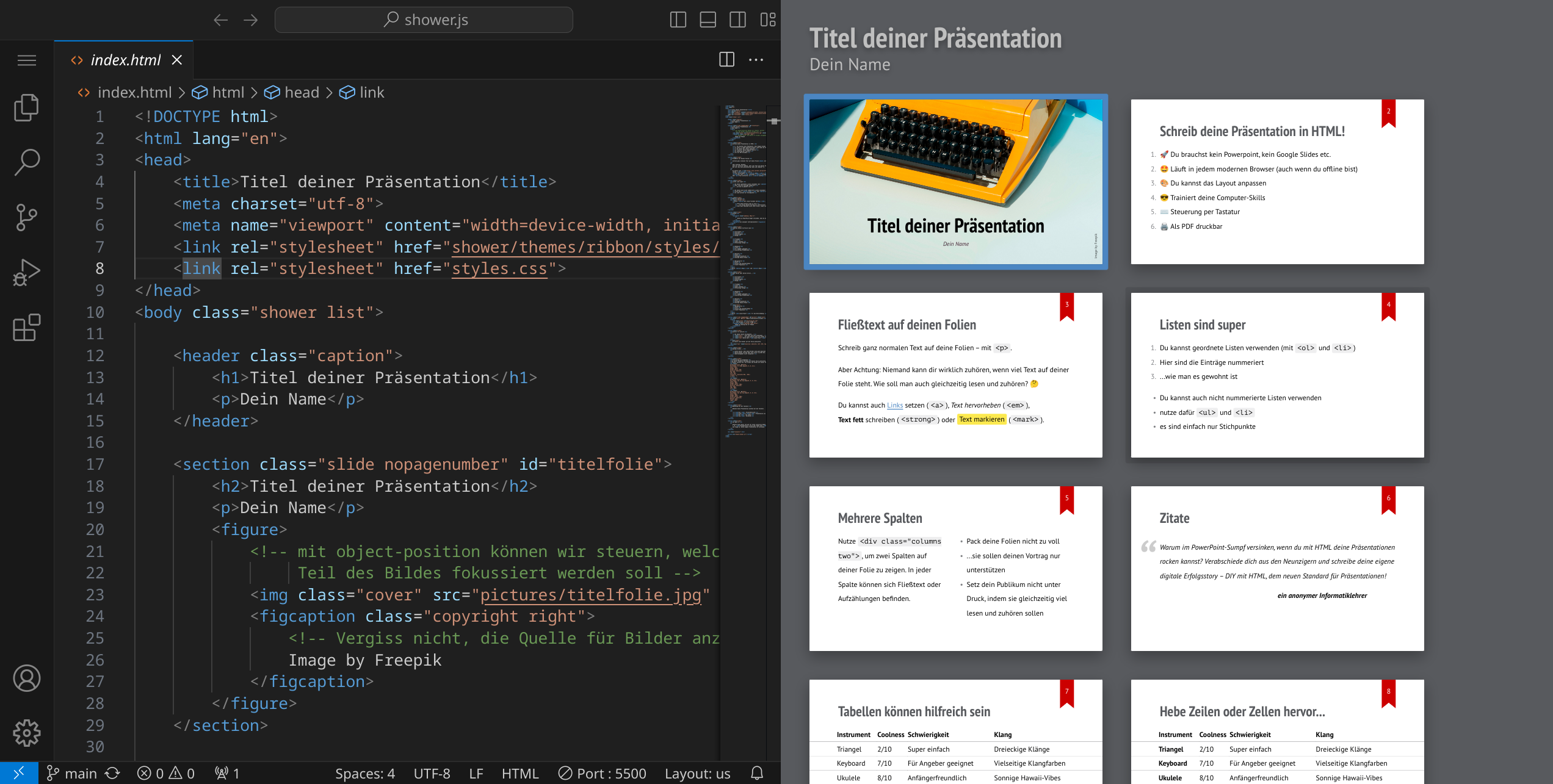1553x784 pixels.
Task: Click the main branch indicator
Action: (72, 773)
